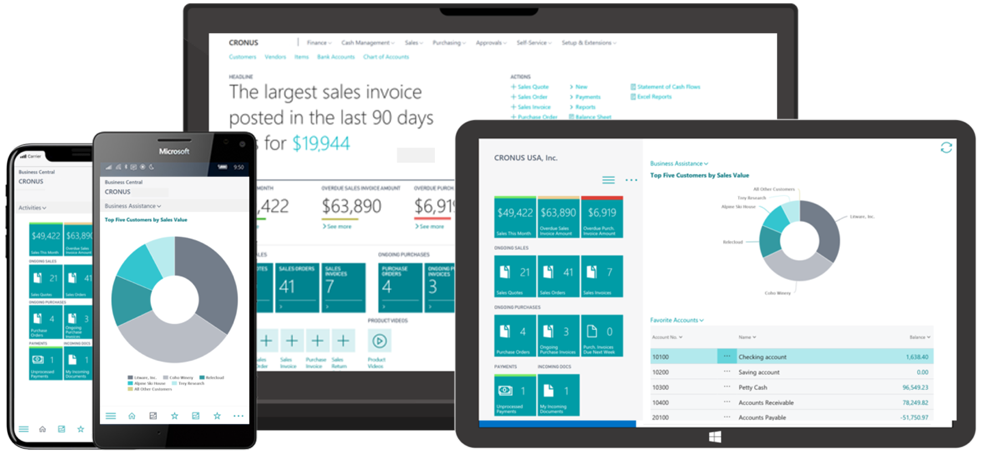Image resolution: width=986 pixels, height=454 pixels.
Task: Open the Purchasing menu on the laptop
Action: pos(449,43)
